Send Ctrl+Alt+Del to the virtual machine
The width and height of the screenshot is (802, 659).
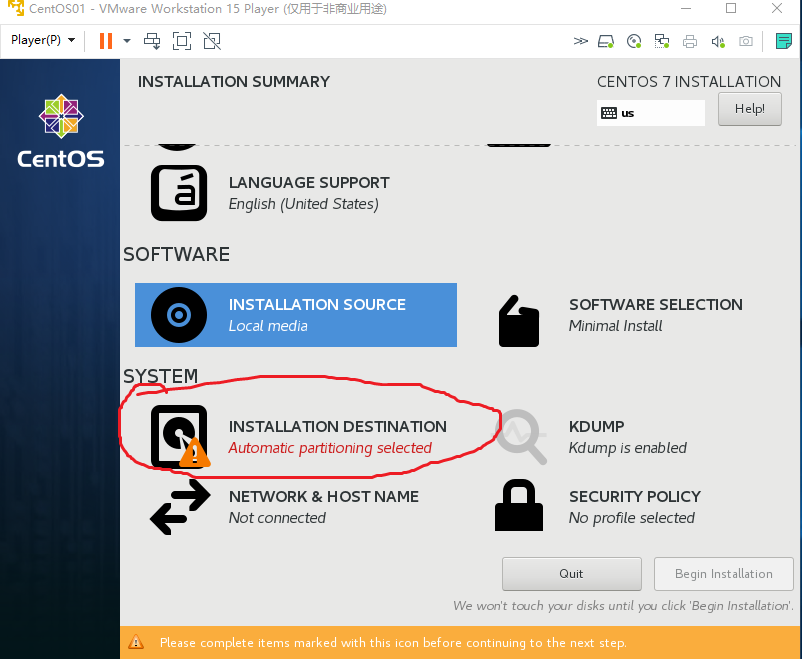pyautogui.click(x=152, y=41)
